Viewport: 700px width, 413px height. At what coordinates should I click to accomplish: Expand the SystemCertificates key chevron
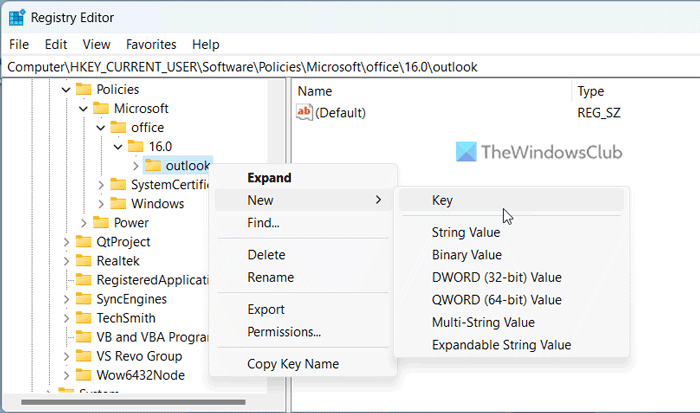[101, 184]
